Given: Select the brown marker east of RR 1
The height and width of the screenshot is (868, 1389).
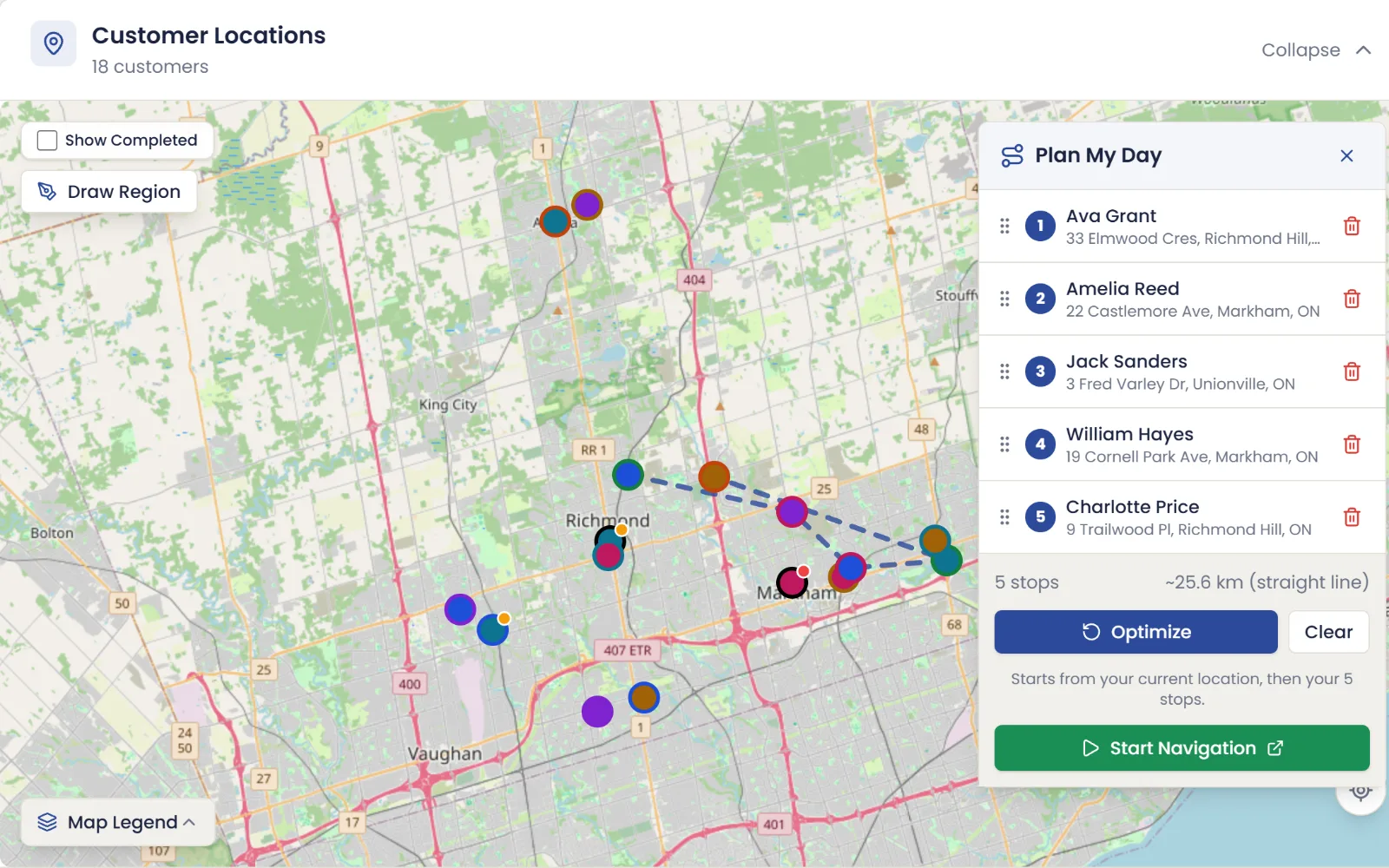Looking at the screenshot, I should coord(714,477).
